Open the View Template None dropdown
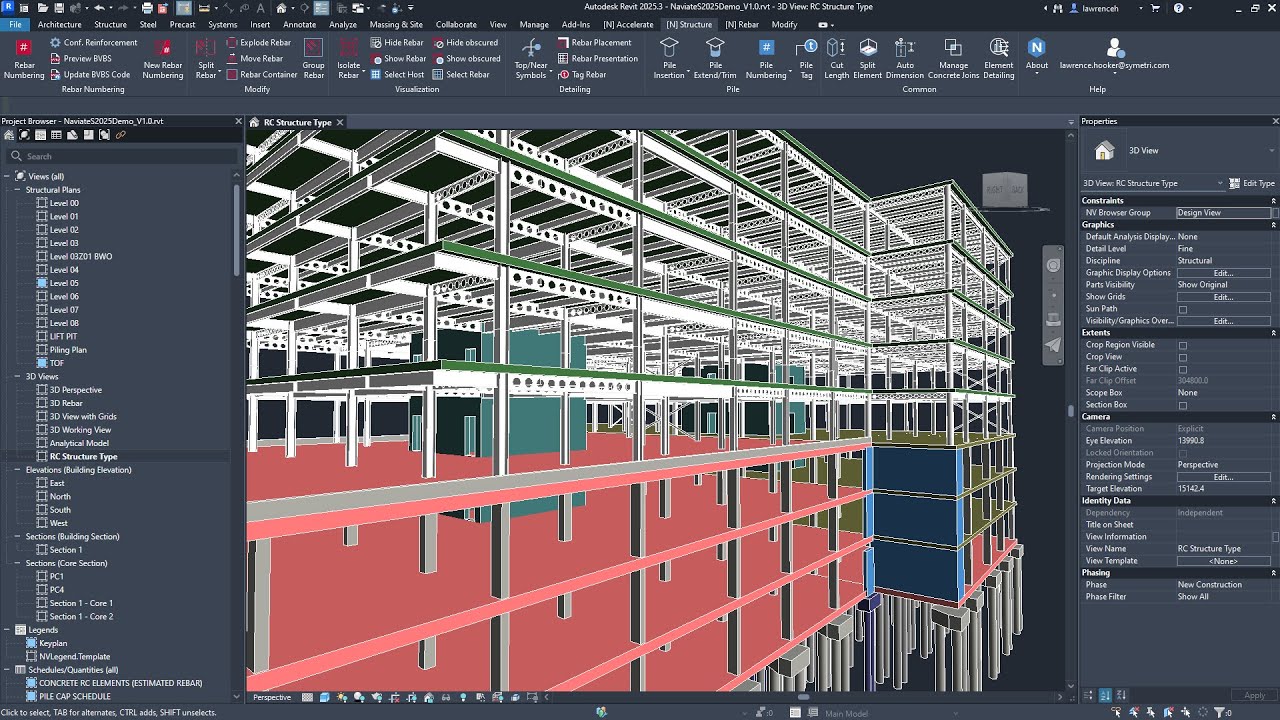 (1223, 561)
